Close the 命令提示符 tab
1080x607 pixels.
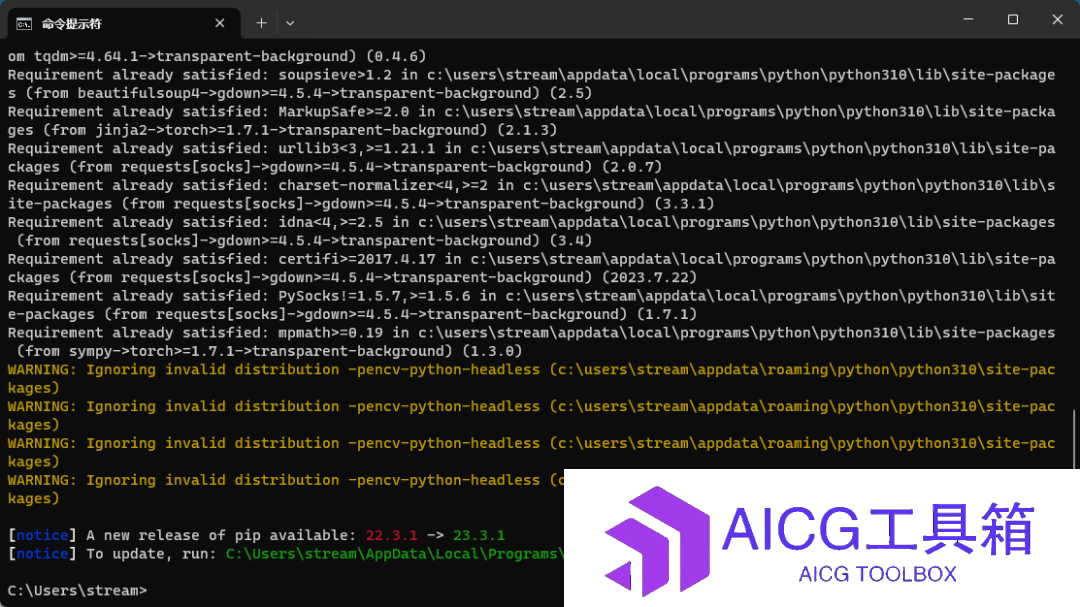tap(220, 23)
